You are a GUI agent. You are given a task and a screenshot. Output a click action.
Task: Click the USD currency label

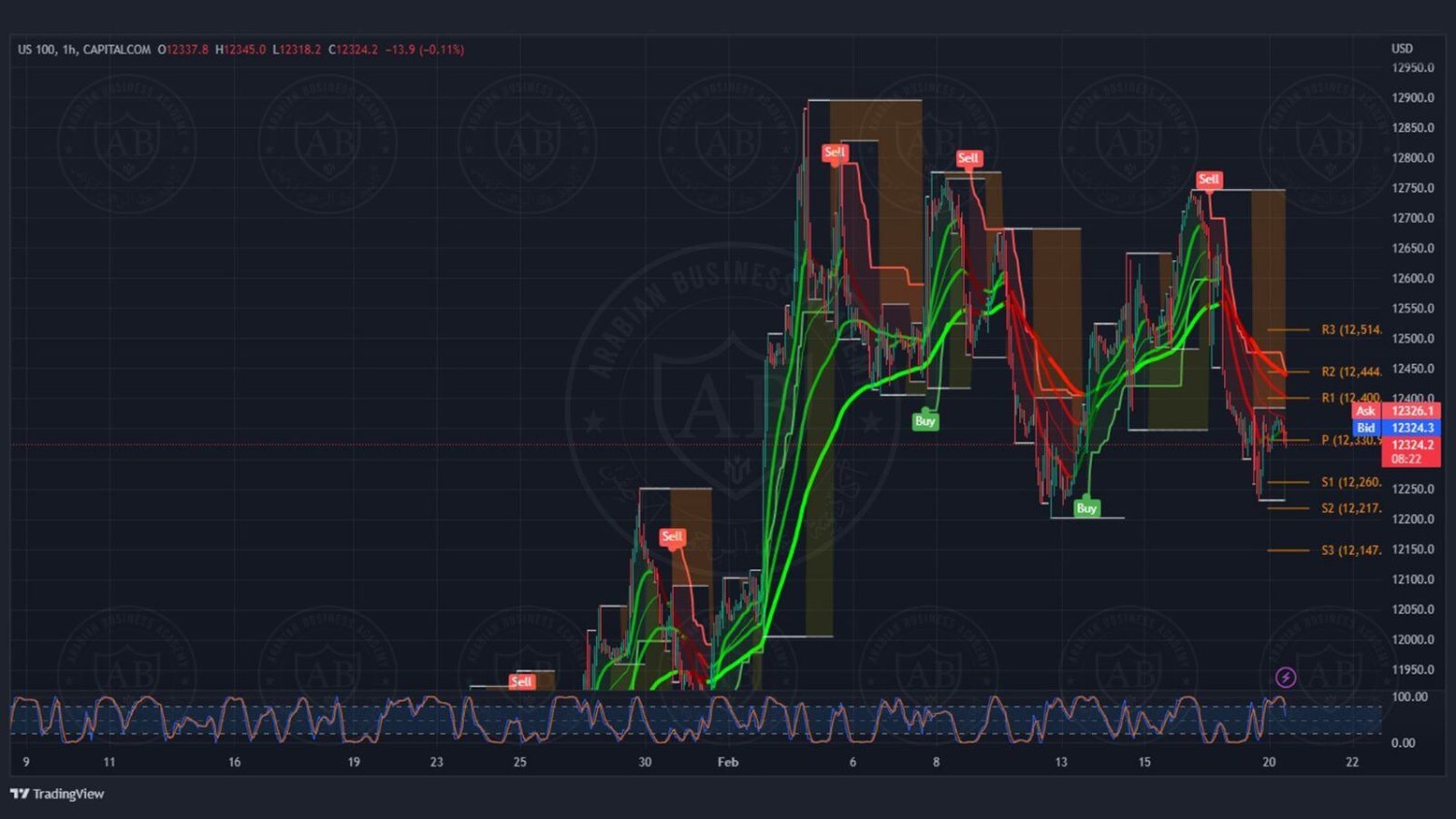tap(1402, 49)
